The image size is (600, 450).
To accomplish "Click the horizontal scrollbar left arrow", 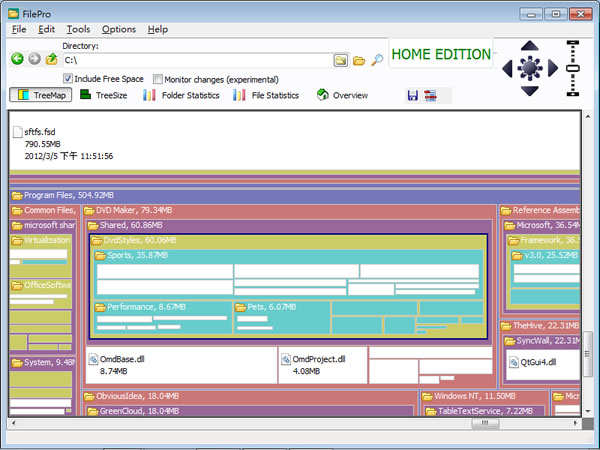I will pyautogui.click(x=14, y=423).
